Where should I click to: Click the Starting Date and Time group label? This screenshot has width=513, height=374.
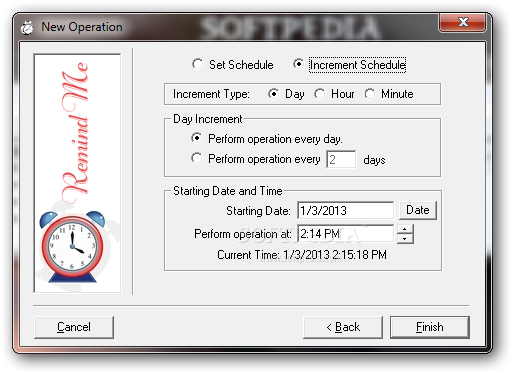click(228, 191)
